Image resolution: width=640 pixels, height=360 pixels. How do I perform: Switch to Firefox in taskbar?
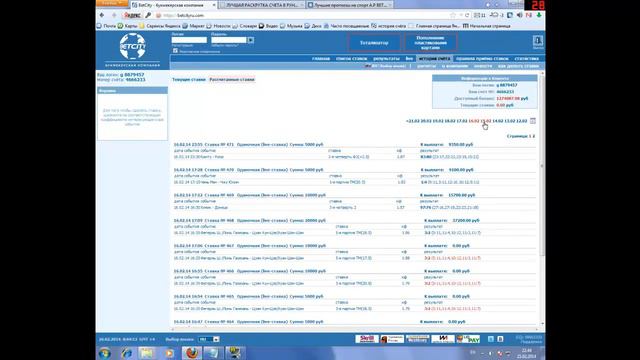point(191,353)
